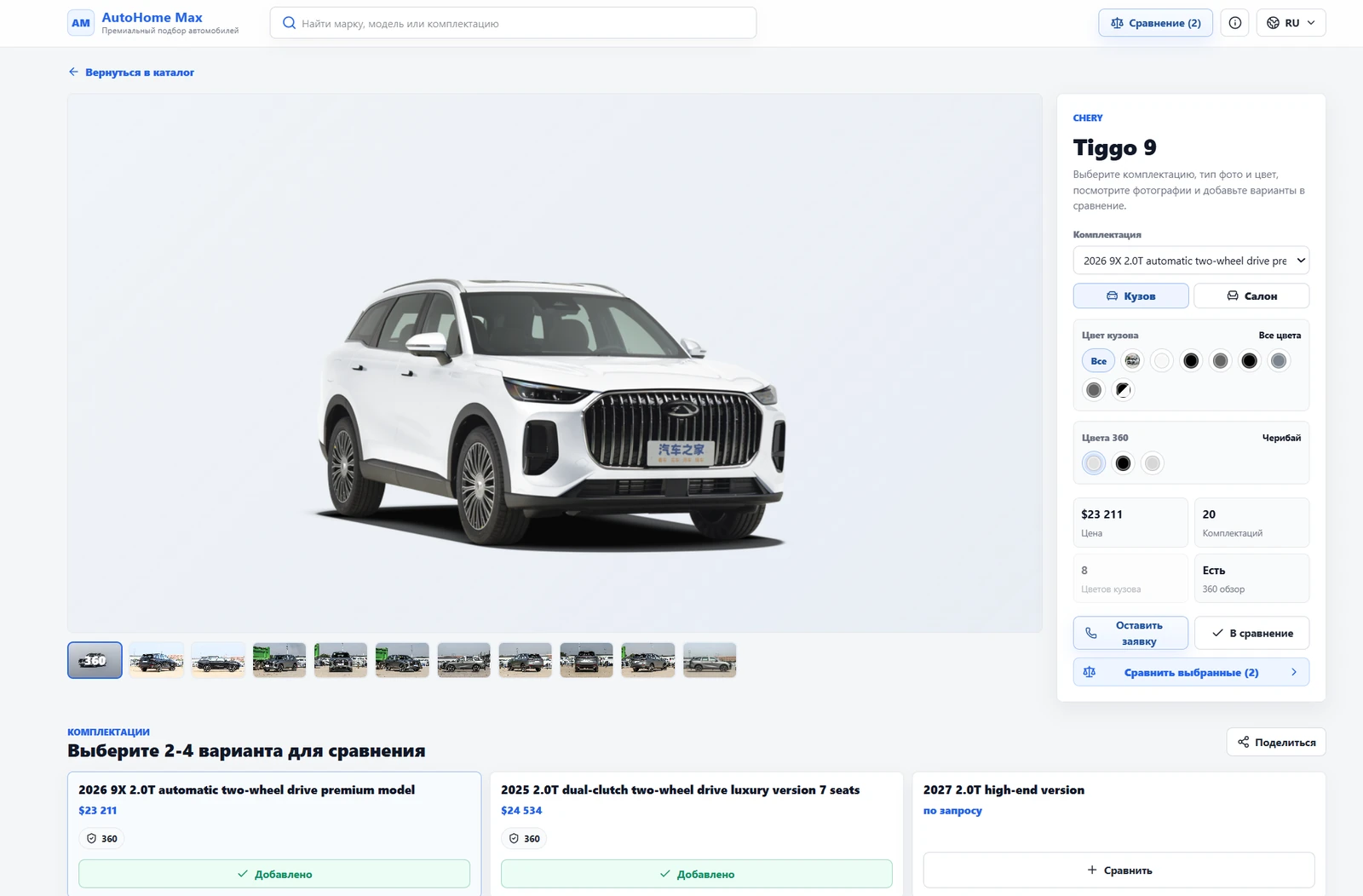The image size is (1363, 896).
Task: Click the 'Tiggo 9' model heading
Action: point(1114,147)
